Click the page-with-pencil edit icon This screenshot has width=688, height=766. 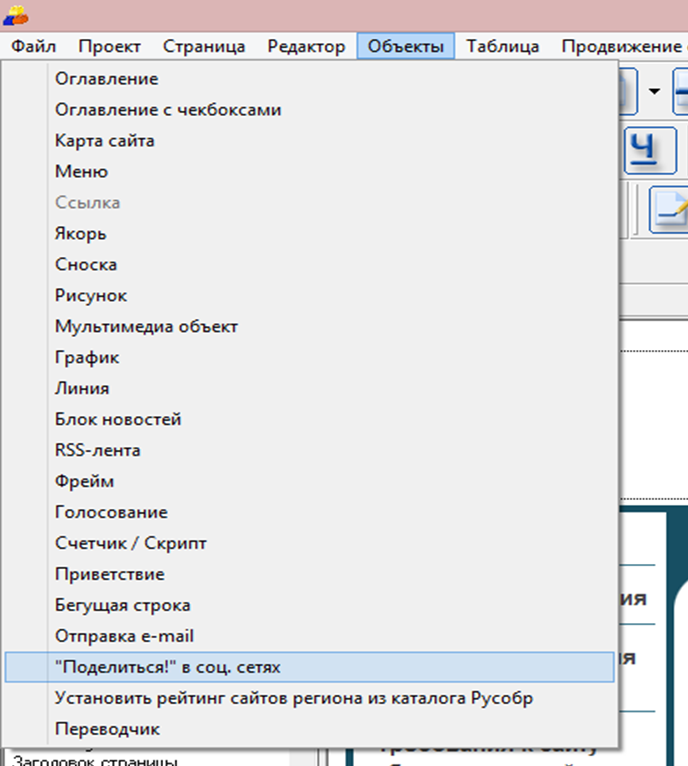pyautogui.click(x=669, y=209)
